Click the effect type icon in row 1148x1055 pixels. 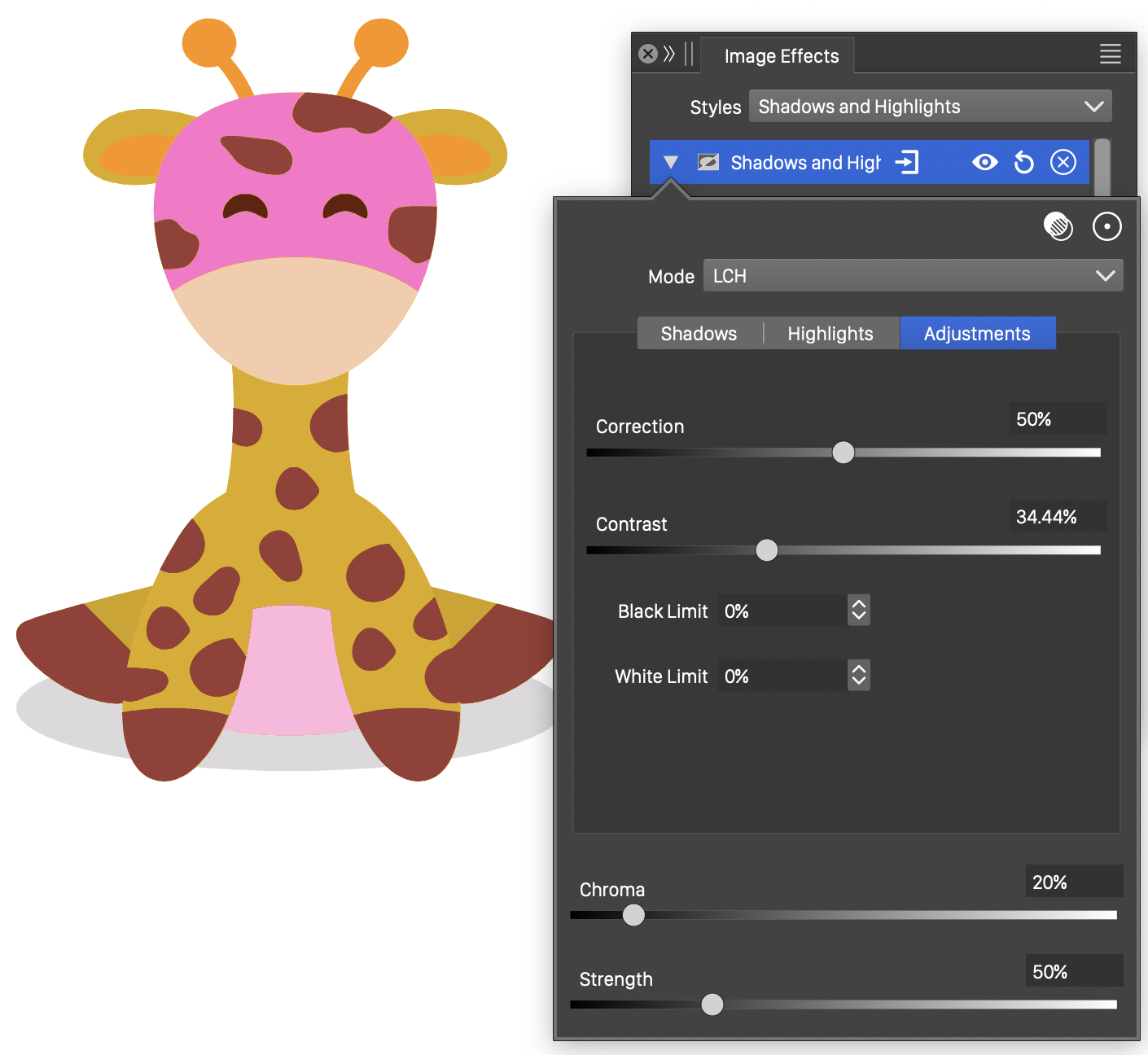pyautogui.click(x=708, y=163)
